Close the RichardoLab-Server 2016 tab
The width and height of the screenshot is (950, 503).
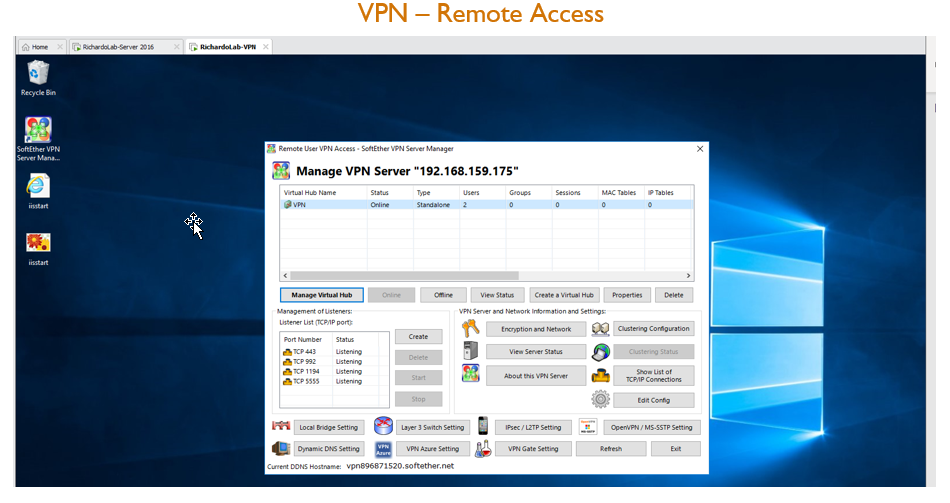pos(177,47)
